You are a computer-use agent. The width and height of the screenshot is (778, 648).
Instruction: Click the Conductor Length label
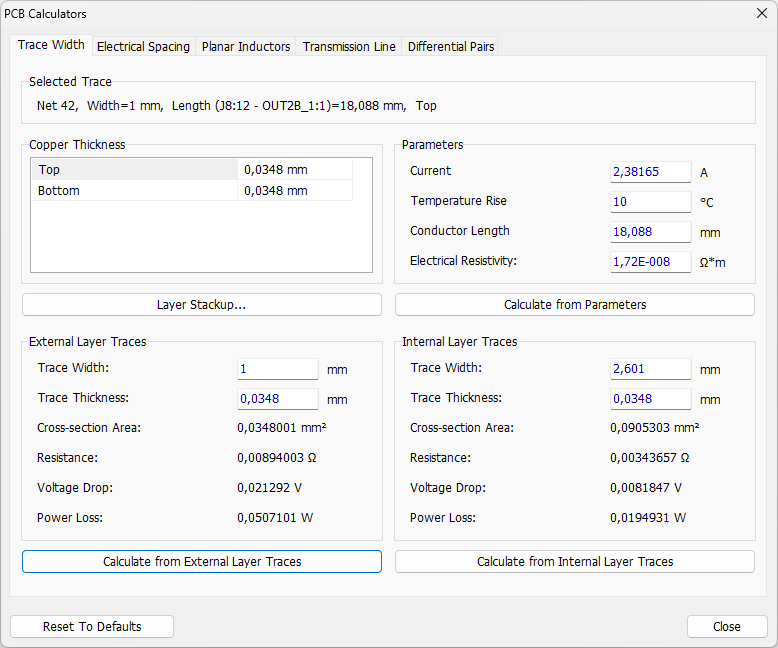pyautogui.click(x=459, y=231)
